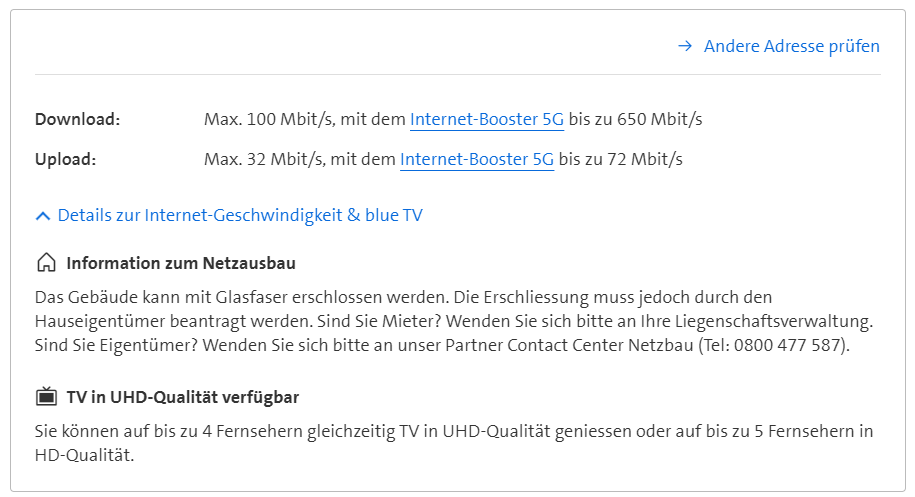Open Internet-Booster 5G link in Download row
Screen dimensions: 915x497
pyautogui.click(x=487, y=119)
